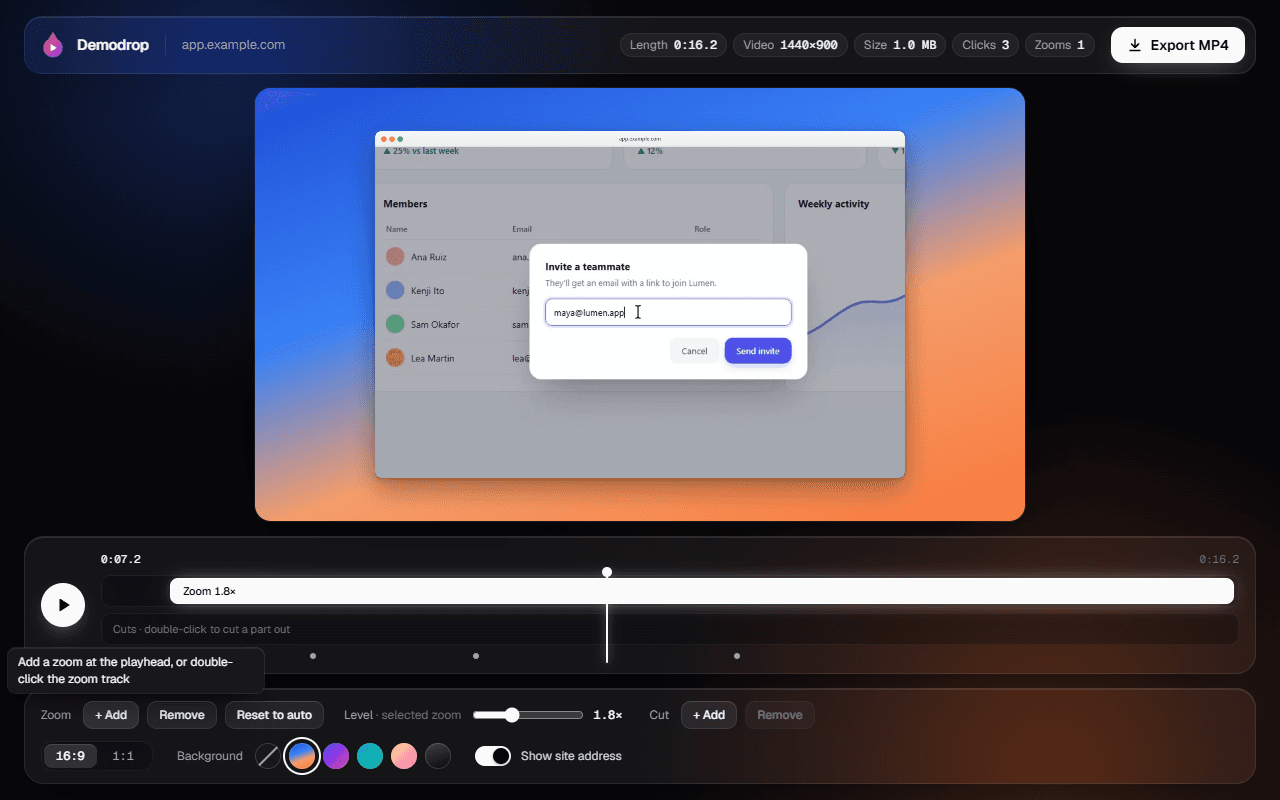Add a cut with the Cut + Add button
1280x800 pixels.
pos(709,715)
